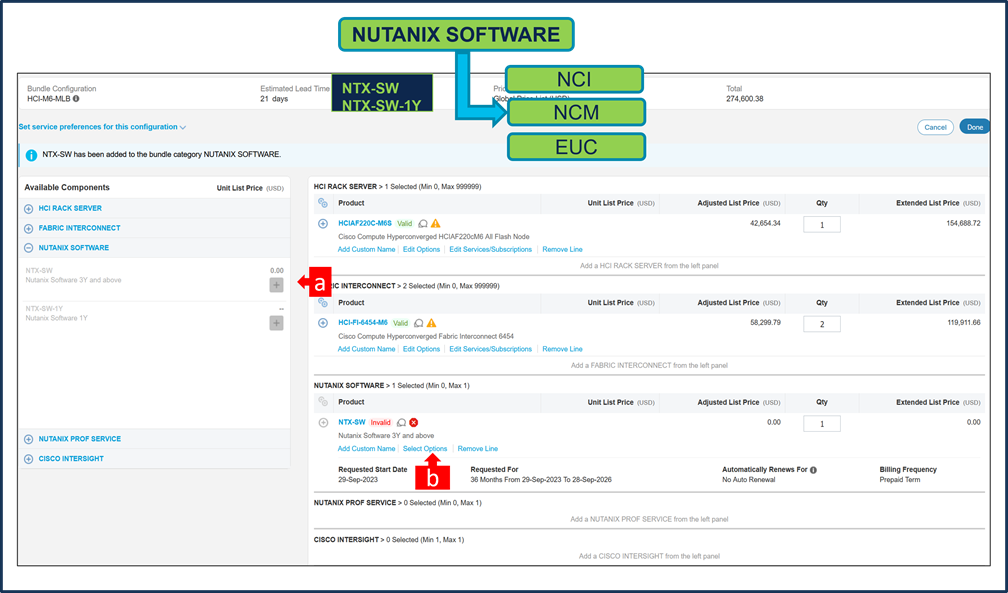Screen dimensions: 1008x593
Task: Click the info icon next to HCI-M6-MLB
Action: [76, 99]
